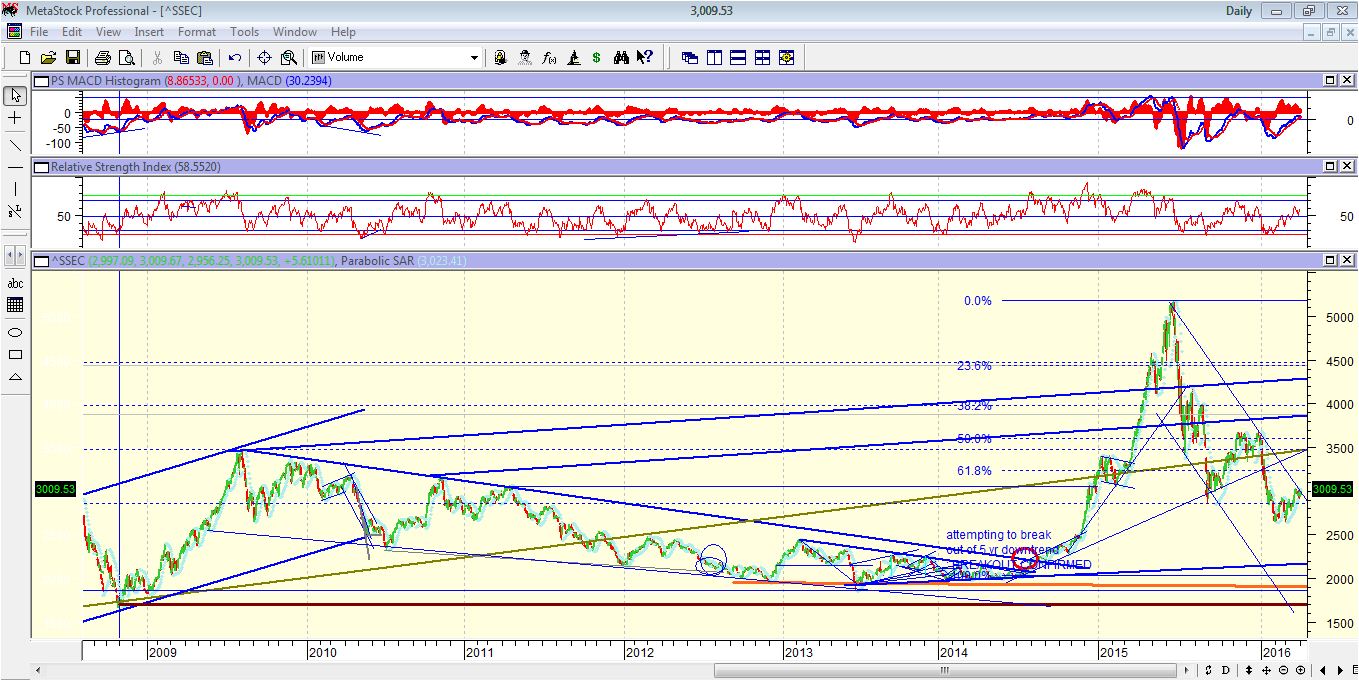Expand the PS MACD Histogram pane control

tap(1328, 80)
